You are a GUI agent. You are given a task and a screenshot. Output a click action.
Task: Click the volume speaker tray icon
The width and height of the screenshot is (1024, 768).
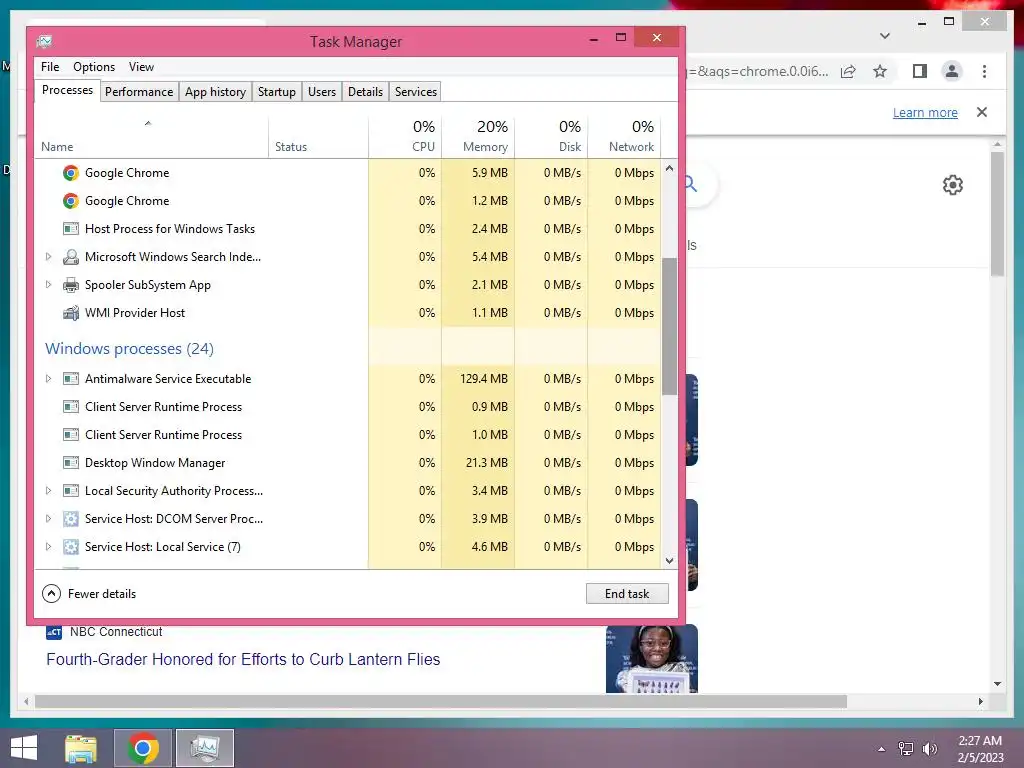929,749
